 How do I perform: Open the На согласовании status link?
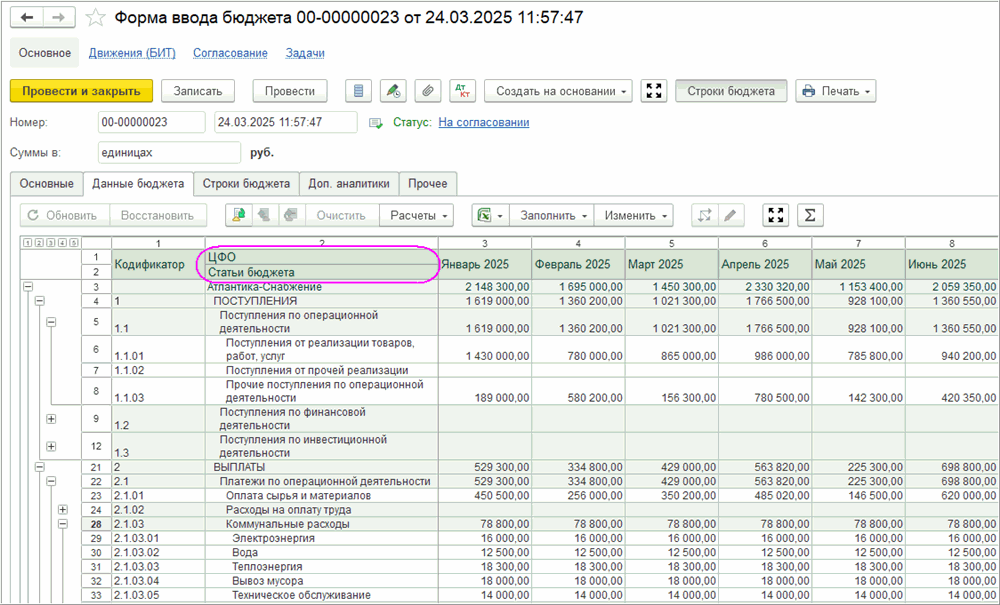(x=483, y=122)
